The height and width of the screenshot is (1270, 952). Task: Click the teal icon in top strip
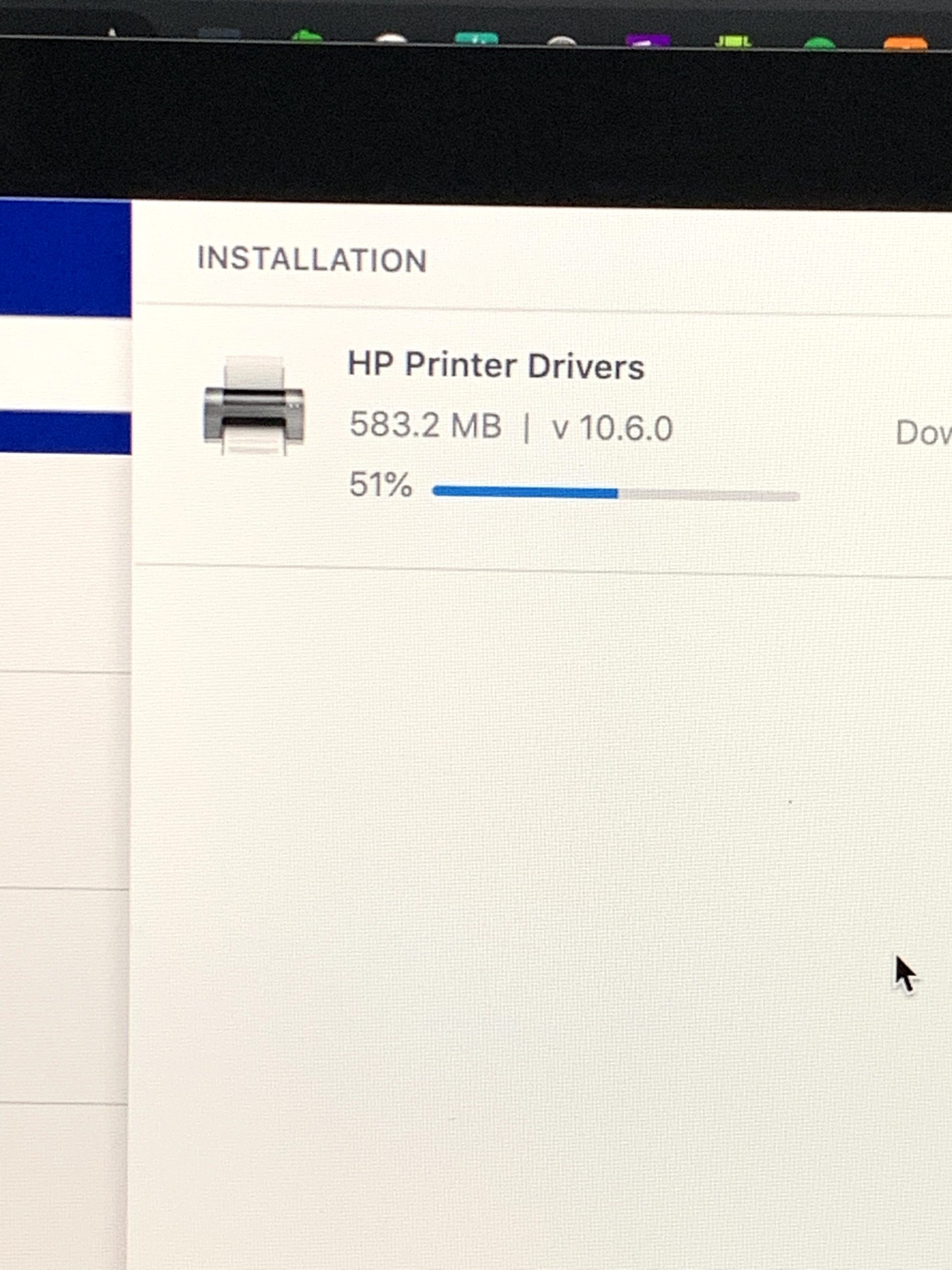coord(476,38)
